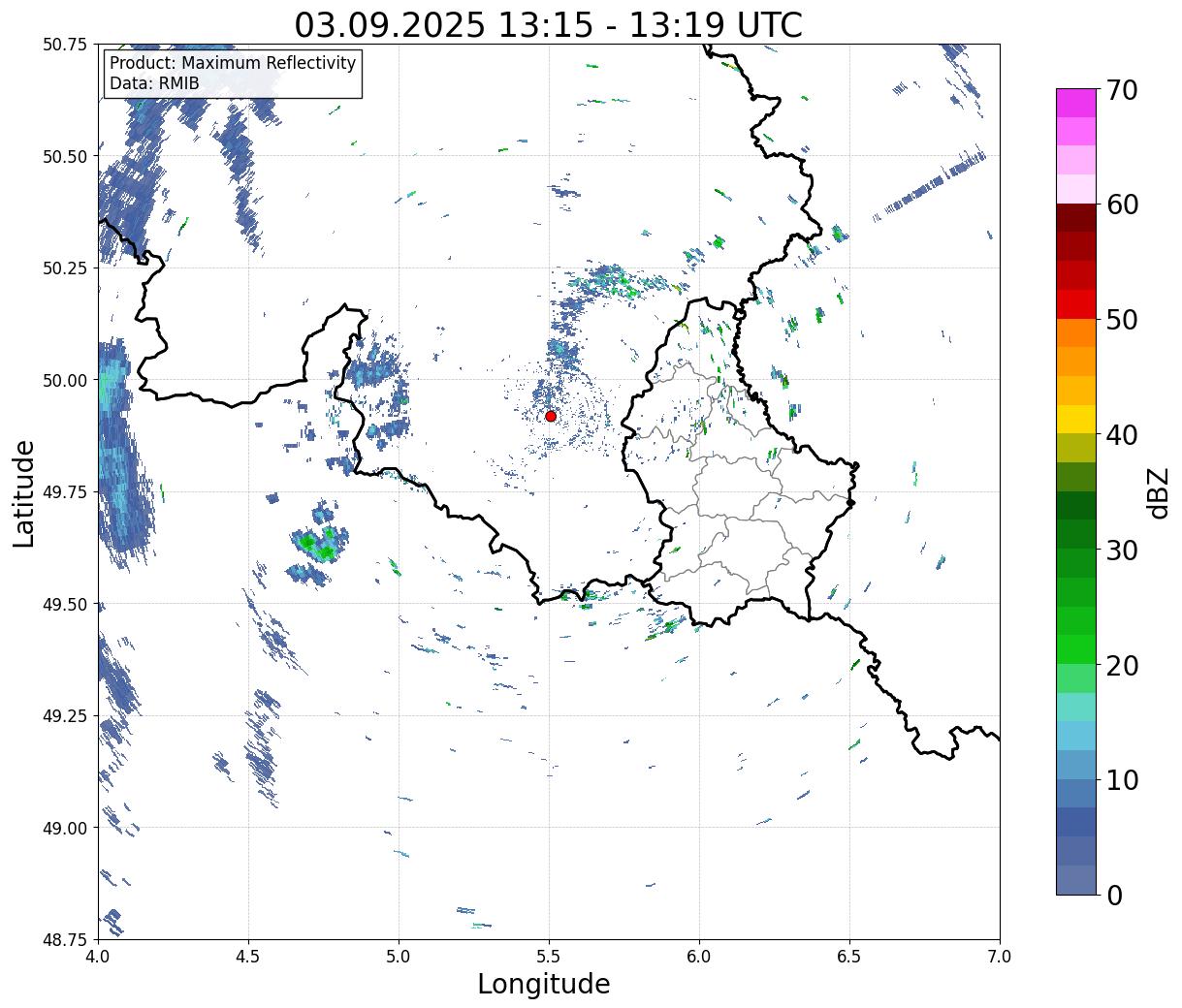The width and height of the screenshot is (1182, 1008).
Task: Click the latitude tick label 49.25
Action: point(65,716)
